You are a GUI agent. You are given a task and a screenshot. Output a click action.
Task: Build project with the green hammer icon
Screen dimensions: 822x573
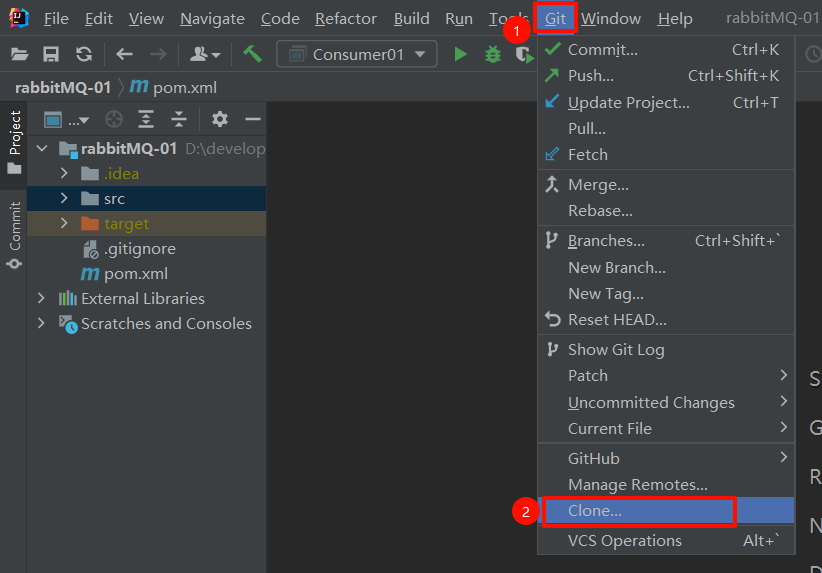[252, 53]
